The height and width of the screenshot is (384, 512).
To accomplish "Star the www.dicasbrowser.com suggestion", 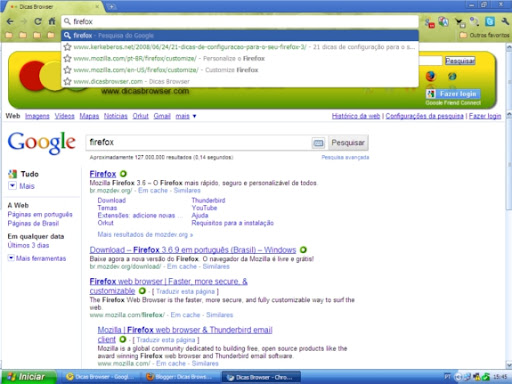I will (x=67, y=81).
